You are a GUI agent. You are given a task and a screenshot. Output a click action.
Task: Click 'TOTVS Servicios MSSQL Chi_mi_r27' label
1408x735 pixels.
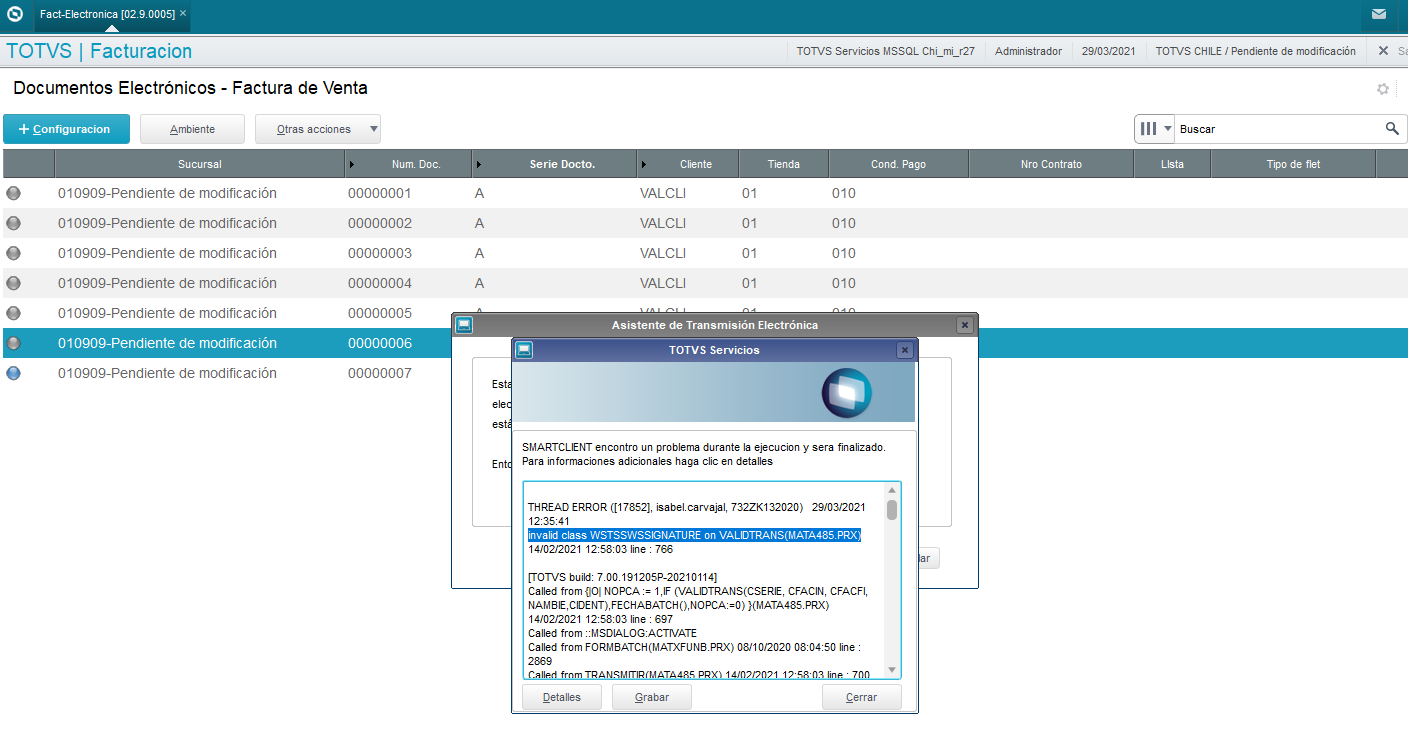pos(886,51)
